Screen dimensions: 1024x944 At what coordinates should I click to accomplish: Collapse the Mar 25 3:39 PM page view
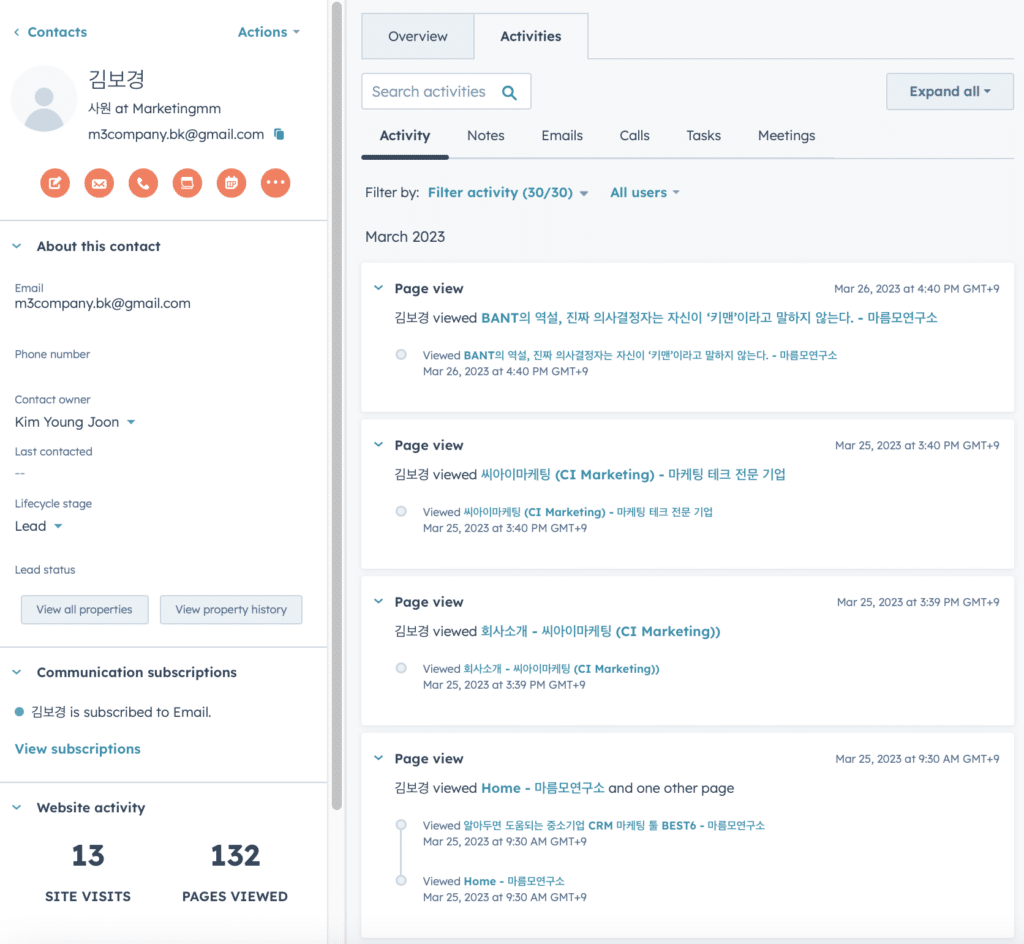coord(379,601)
